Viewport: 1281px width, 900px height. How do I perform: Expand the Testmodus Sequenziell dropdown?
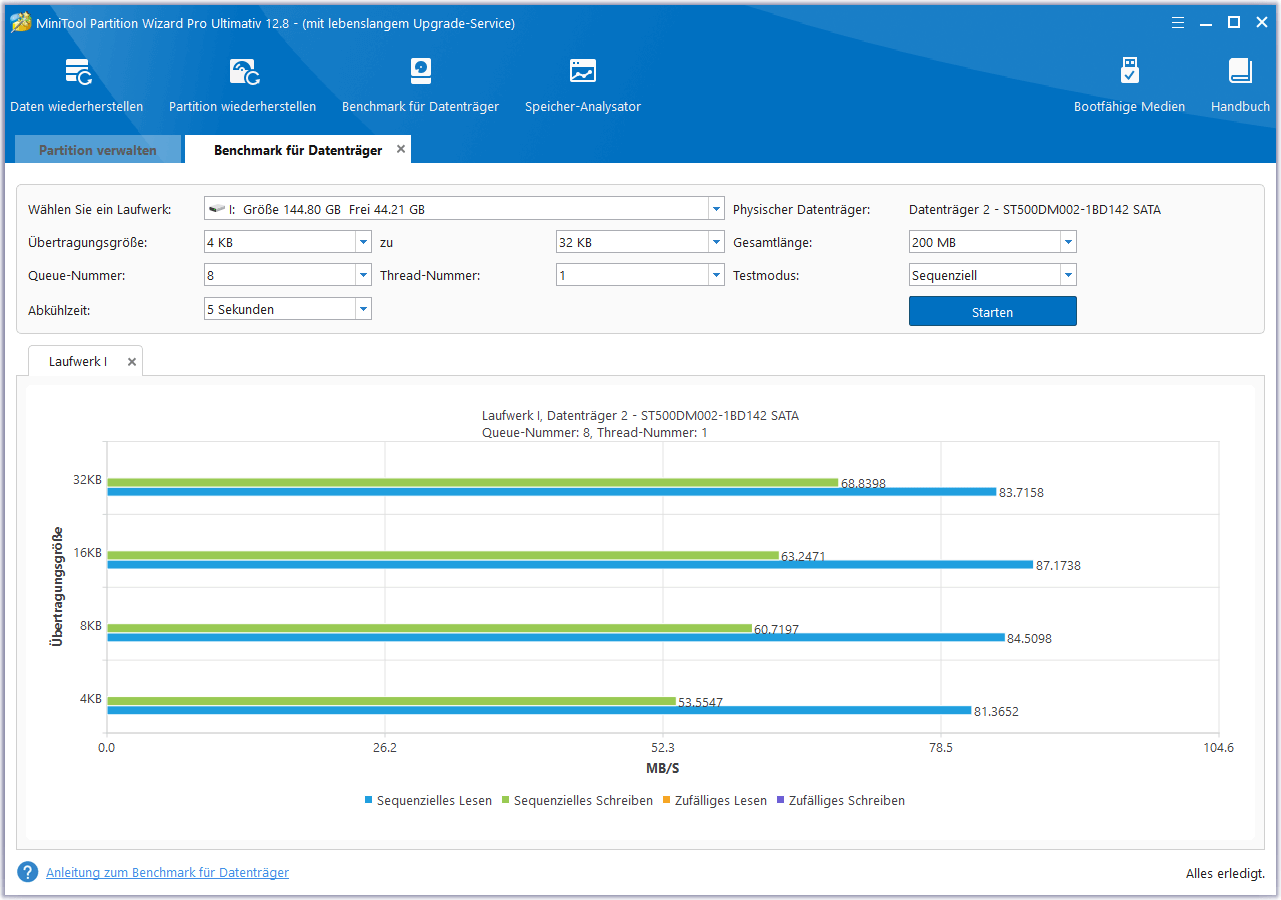[1068, 276]
